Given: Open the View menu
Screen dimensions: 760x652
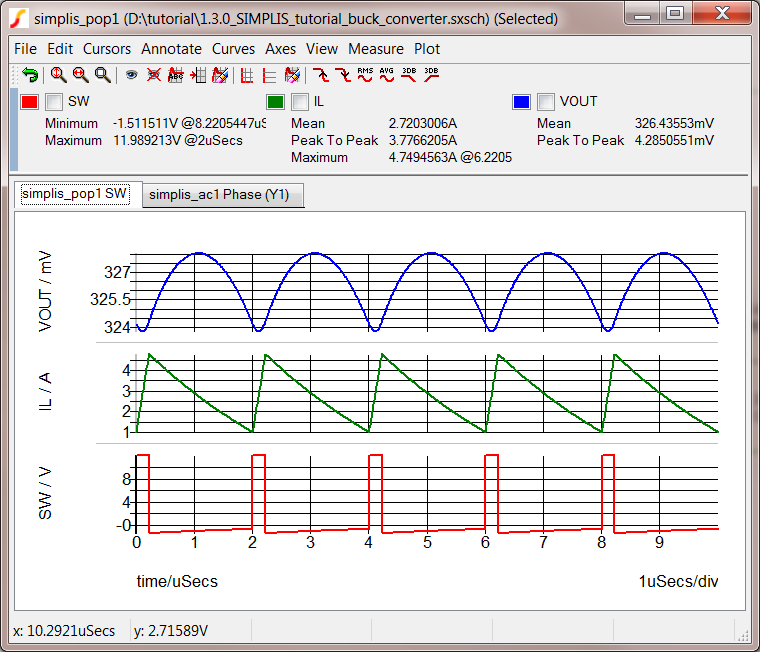Looking at the screenshot, I should (x=322, y=49).
